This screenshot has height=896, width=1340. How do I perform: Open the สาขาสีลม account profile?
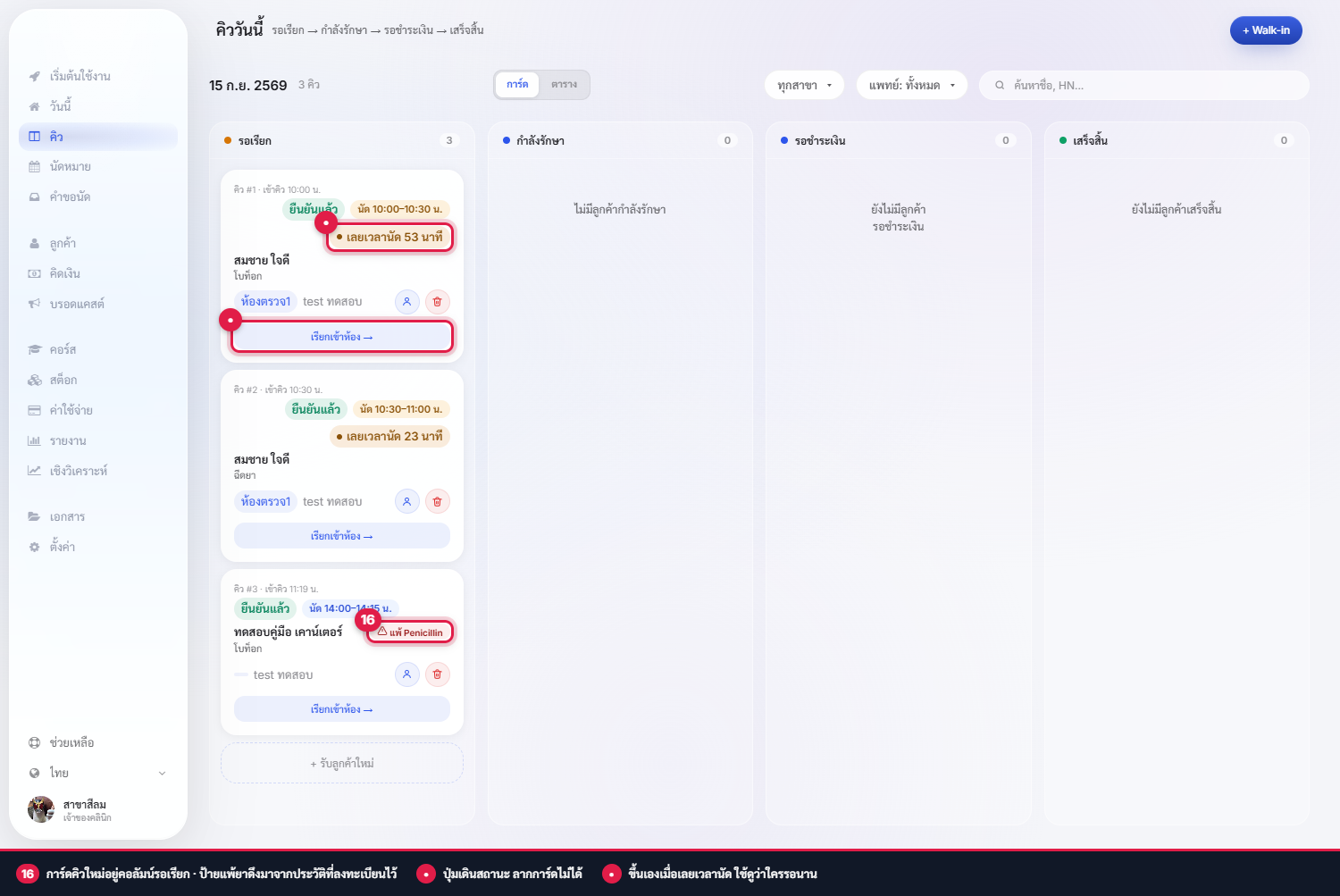click(x=97, y=809)
